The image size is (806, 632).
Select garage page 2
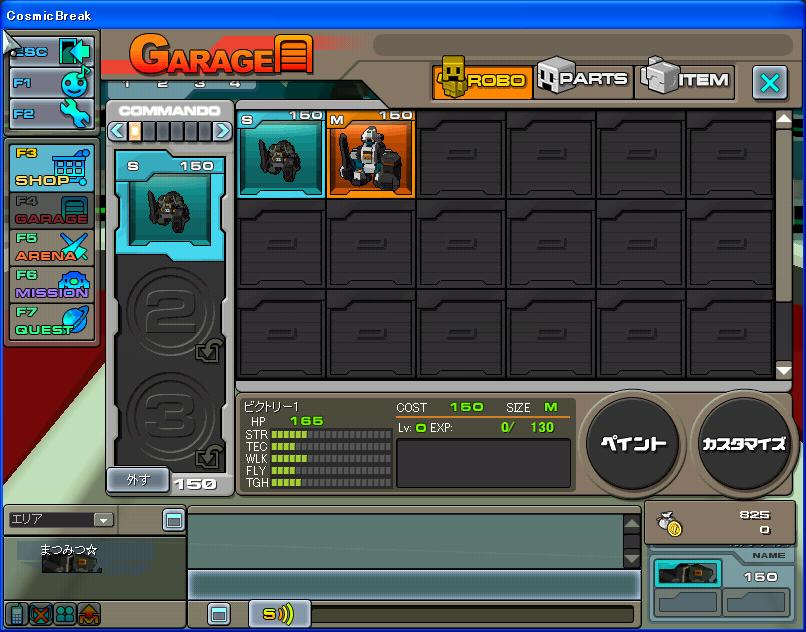[x=162, y=84]
